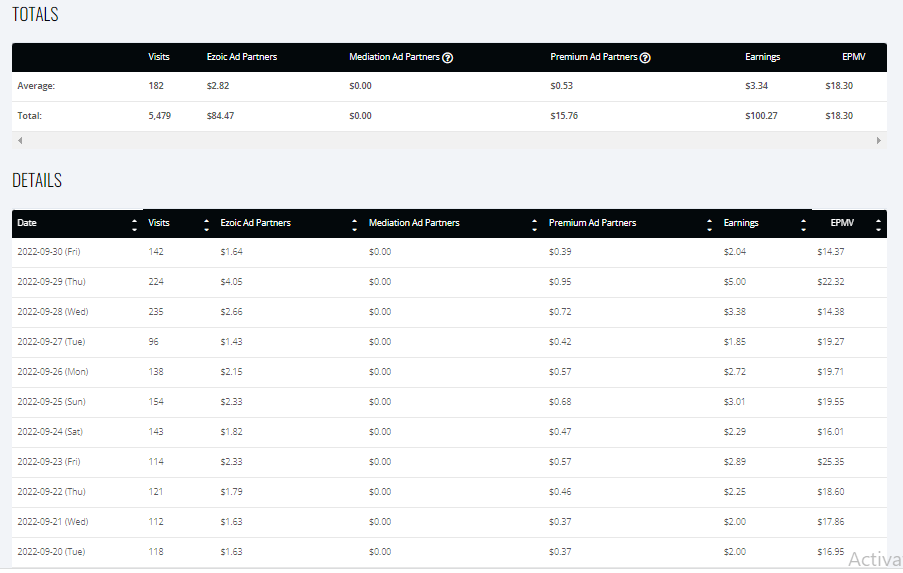Click the Visits column sort arrows

(206, 225)
